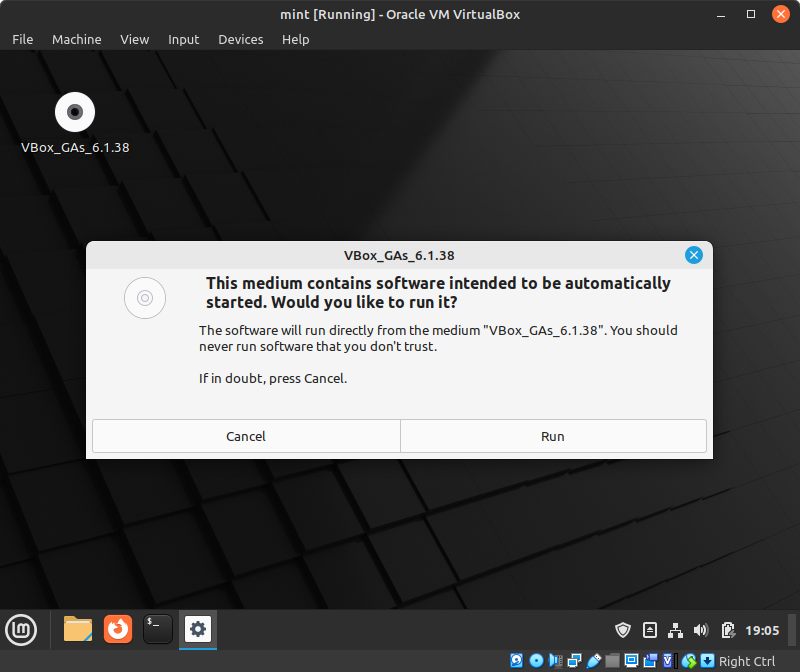Maximize the VirtualBox window

(751, 14)
